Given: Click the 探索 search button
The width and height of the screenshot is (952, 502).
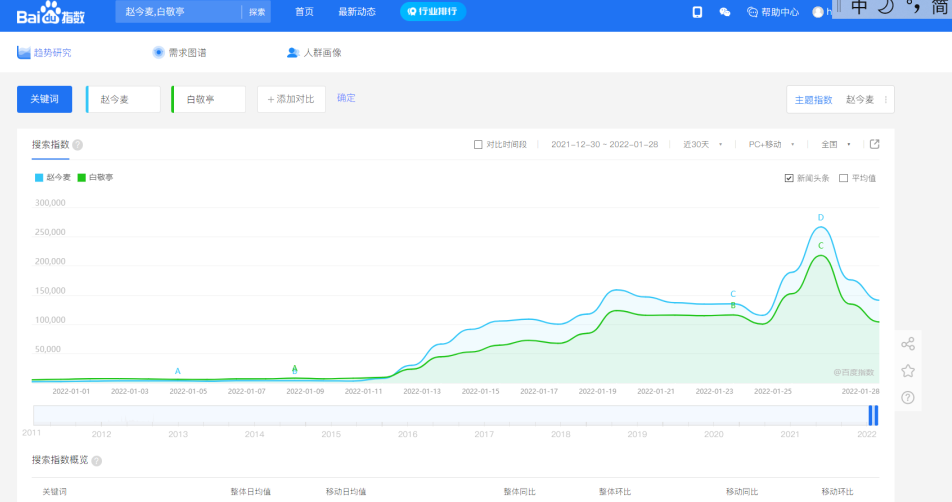Looking at the screenshot, I should pyautogui.click(x=257, y=12).
